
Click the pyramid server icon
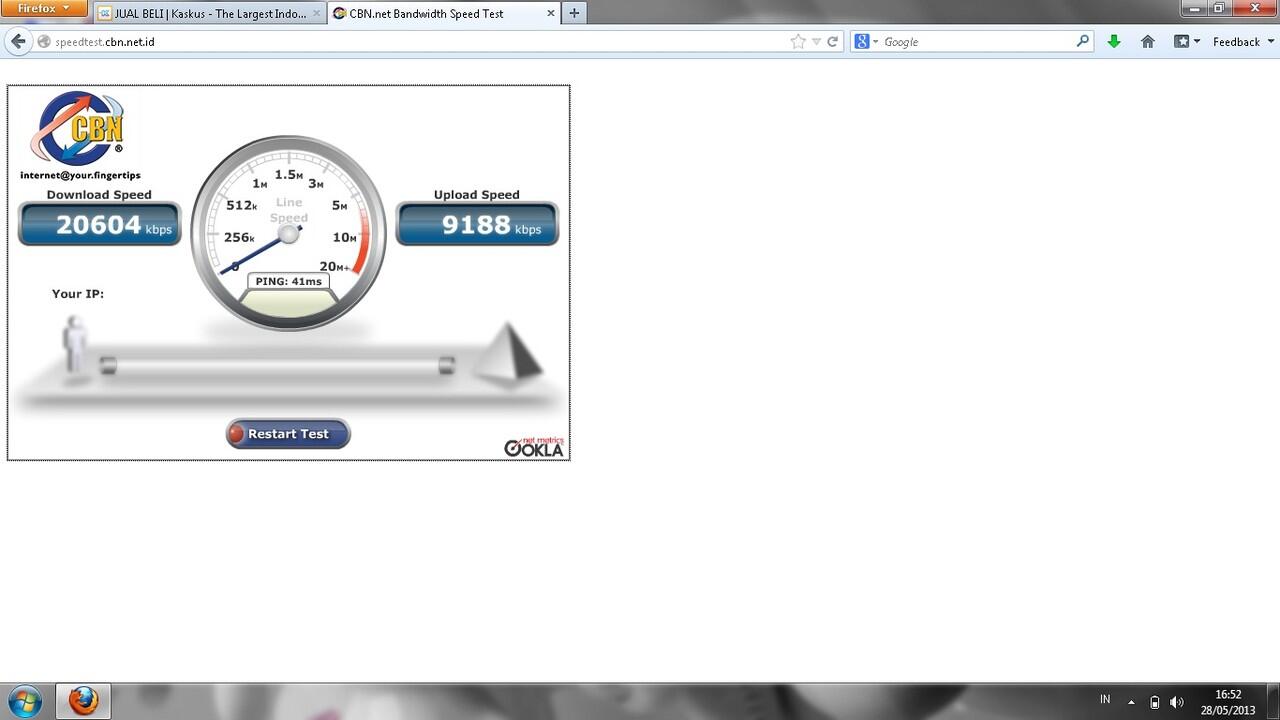[508, 353]
